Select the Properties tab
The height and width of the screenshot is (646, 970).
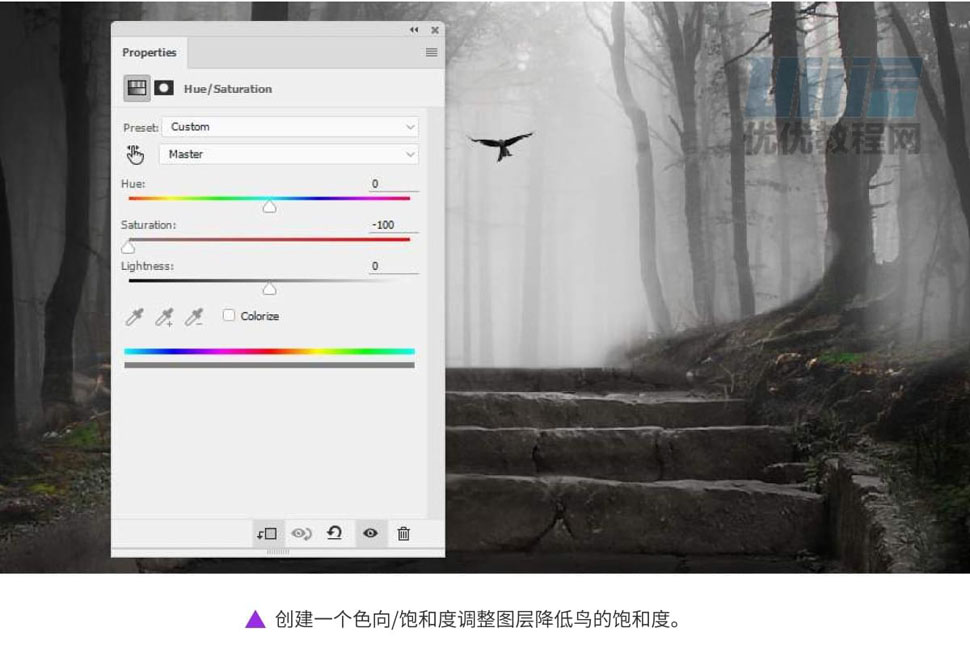pyautogui.click(x=149, y=53)
